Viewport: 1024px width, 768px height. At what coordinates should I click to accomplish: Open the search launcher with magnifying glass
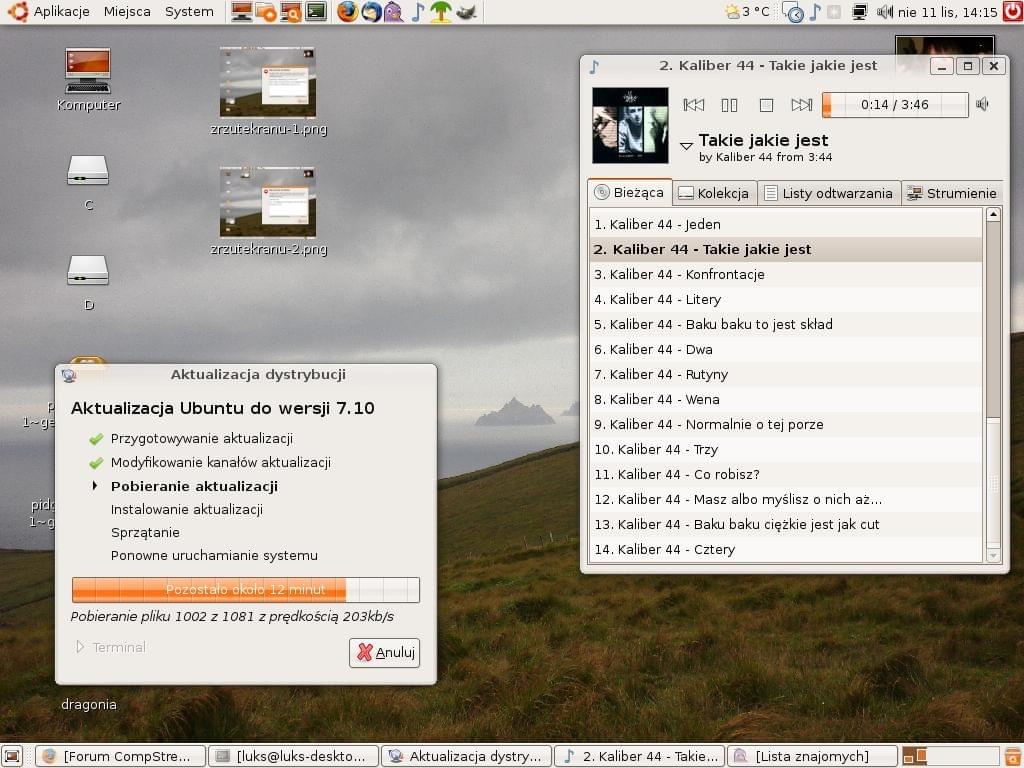tap(291, 12)
